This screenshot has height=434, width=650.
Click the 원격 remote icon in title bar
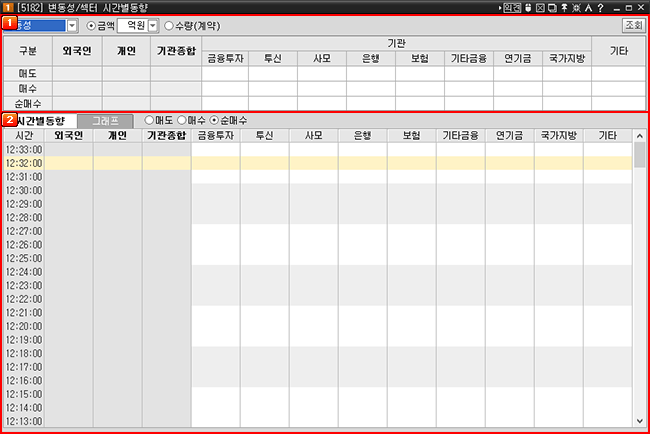(x=511, y=7)
